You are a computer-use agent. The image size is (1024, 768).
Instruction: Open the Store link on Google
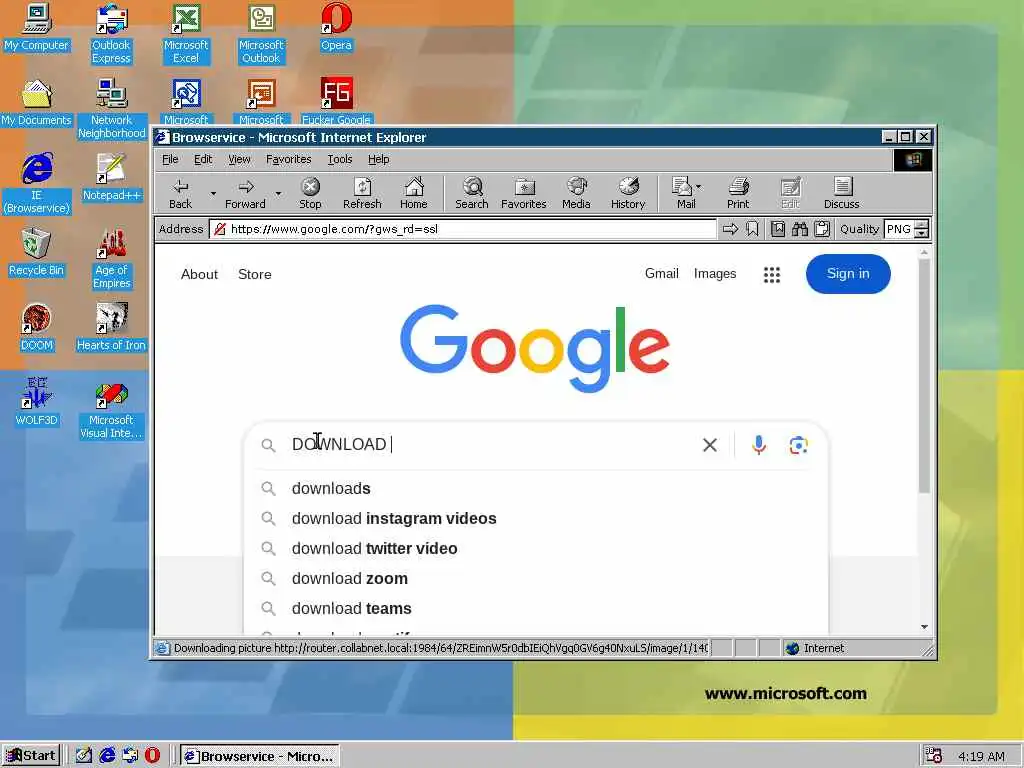(x=255, y=274)
